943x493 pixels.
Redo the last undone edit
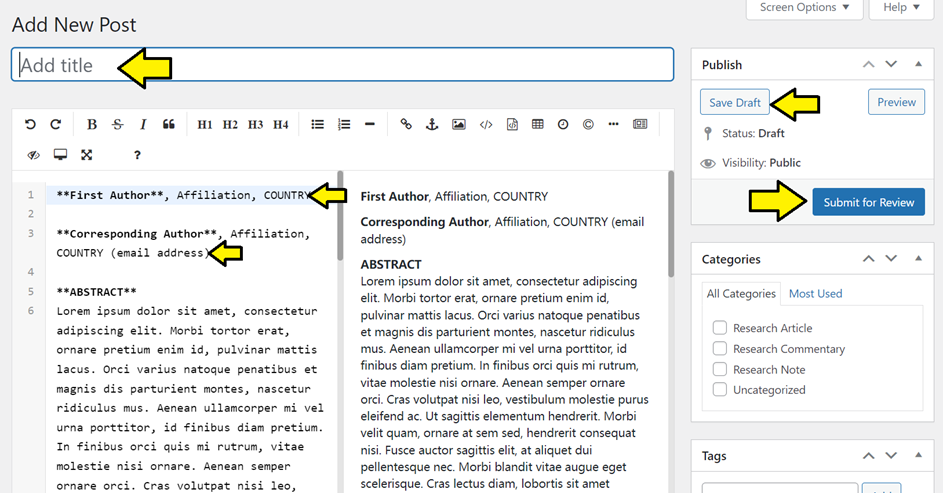pyautogui.click(x=55, y=124)
